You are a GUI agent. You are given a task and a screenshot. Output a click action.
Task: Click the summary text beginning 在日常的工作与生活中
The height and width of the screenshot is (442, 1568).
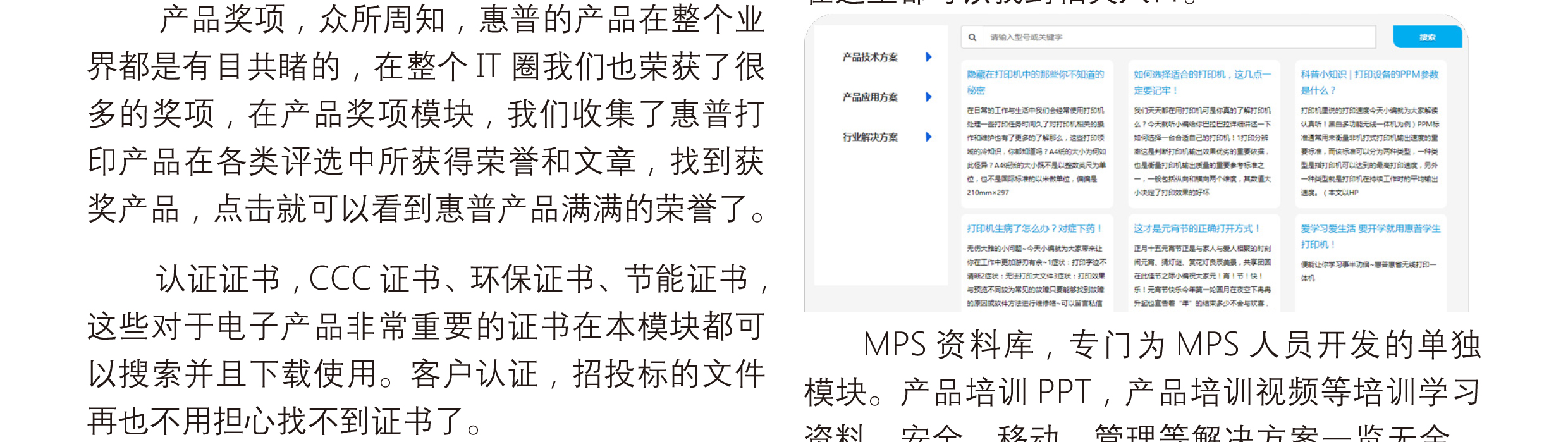[x=1036, y=151]
